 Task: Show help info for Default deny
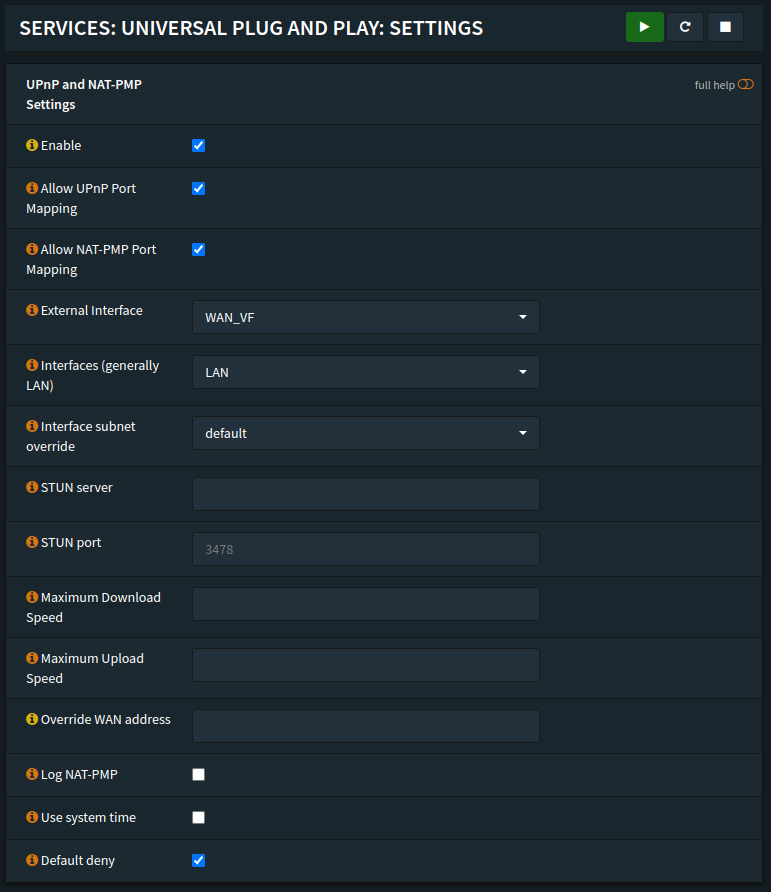[32, 860]
